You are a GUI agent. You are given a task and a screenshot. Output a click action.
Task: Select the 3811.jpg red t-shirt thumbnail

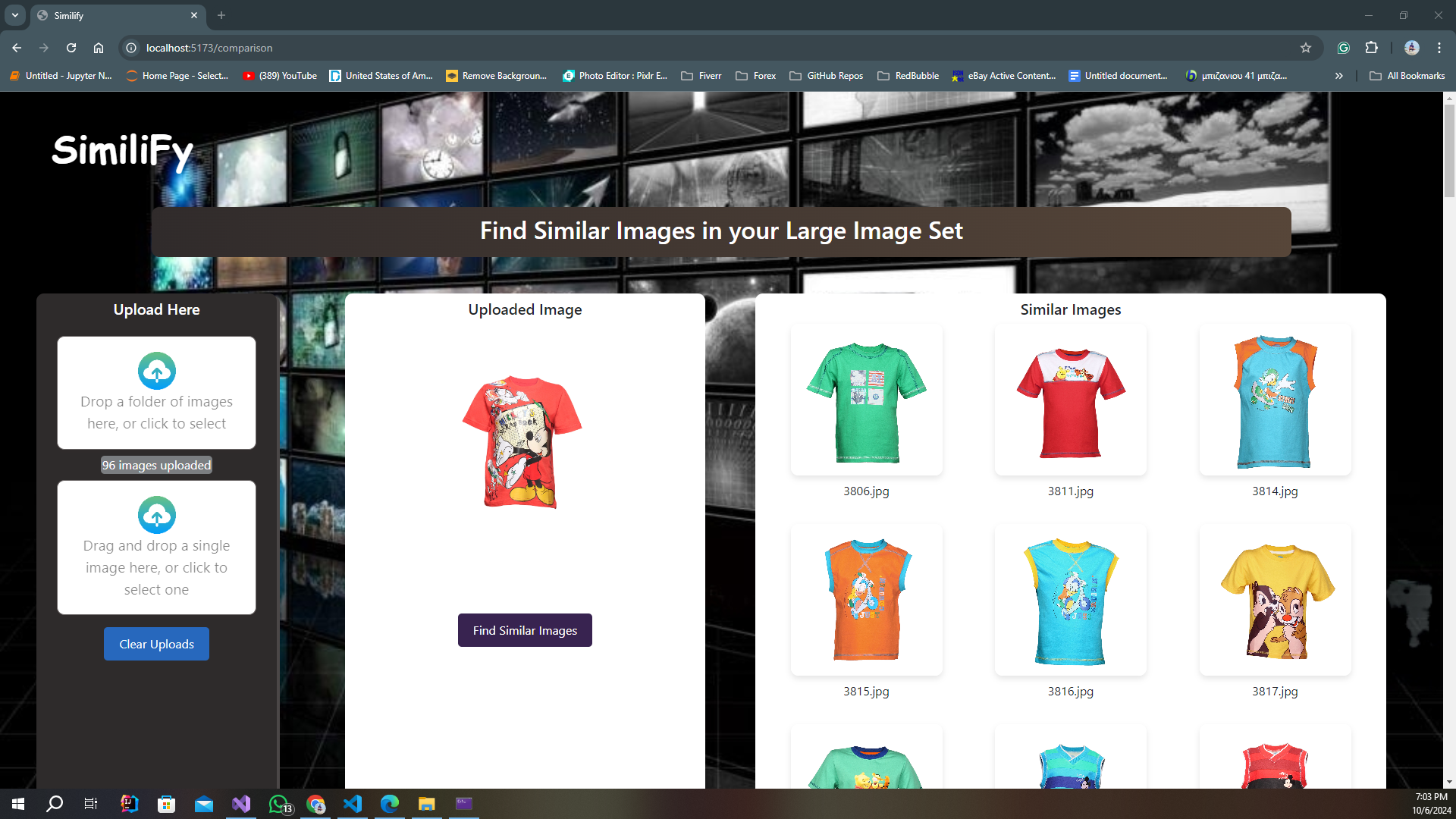1071,400
